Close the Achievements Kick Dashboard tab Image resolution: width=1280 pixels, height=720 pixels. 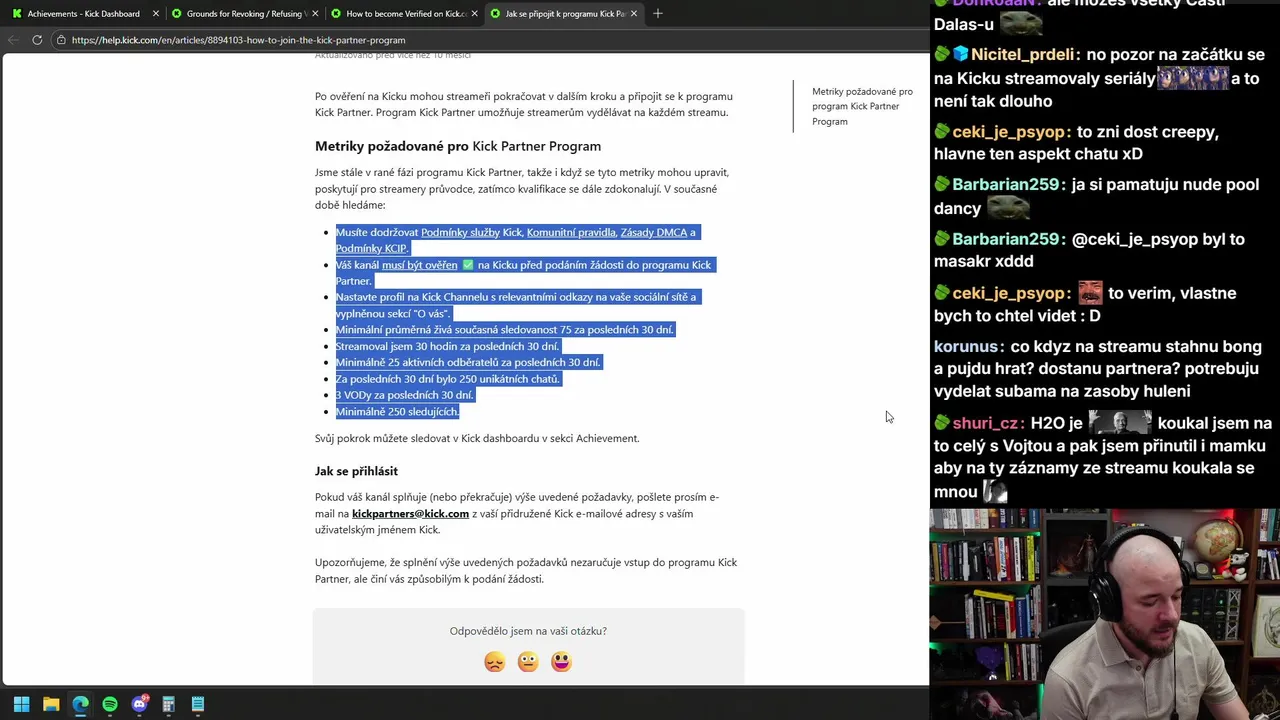(155, 14)
